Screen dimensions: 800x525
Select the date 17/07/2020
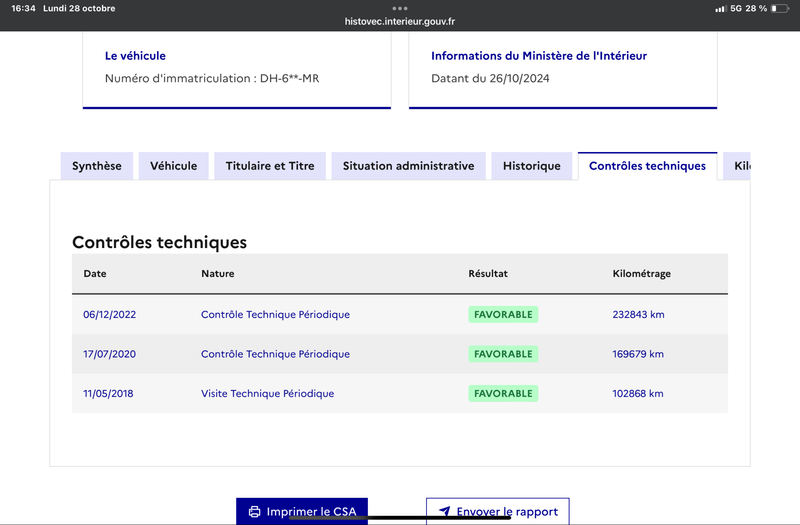click(110, 354)
